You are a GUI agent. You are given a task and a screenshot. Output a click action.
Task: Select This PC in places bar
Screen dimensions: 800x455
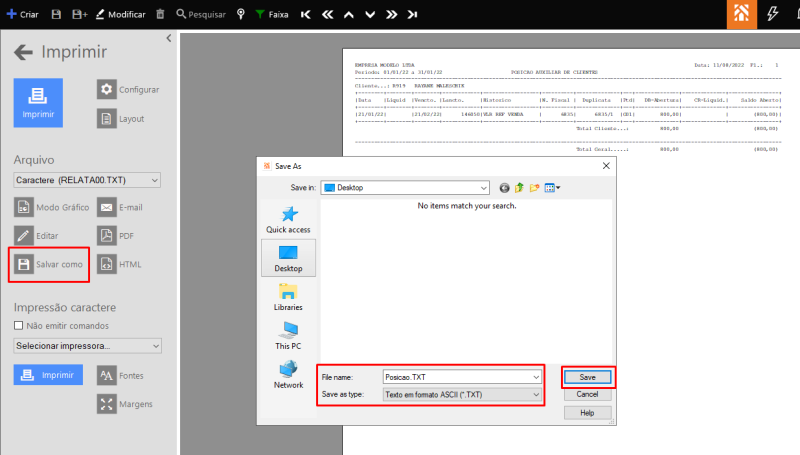[288, 336]
